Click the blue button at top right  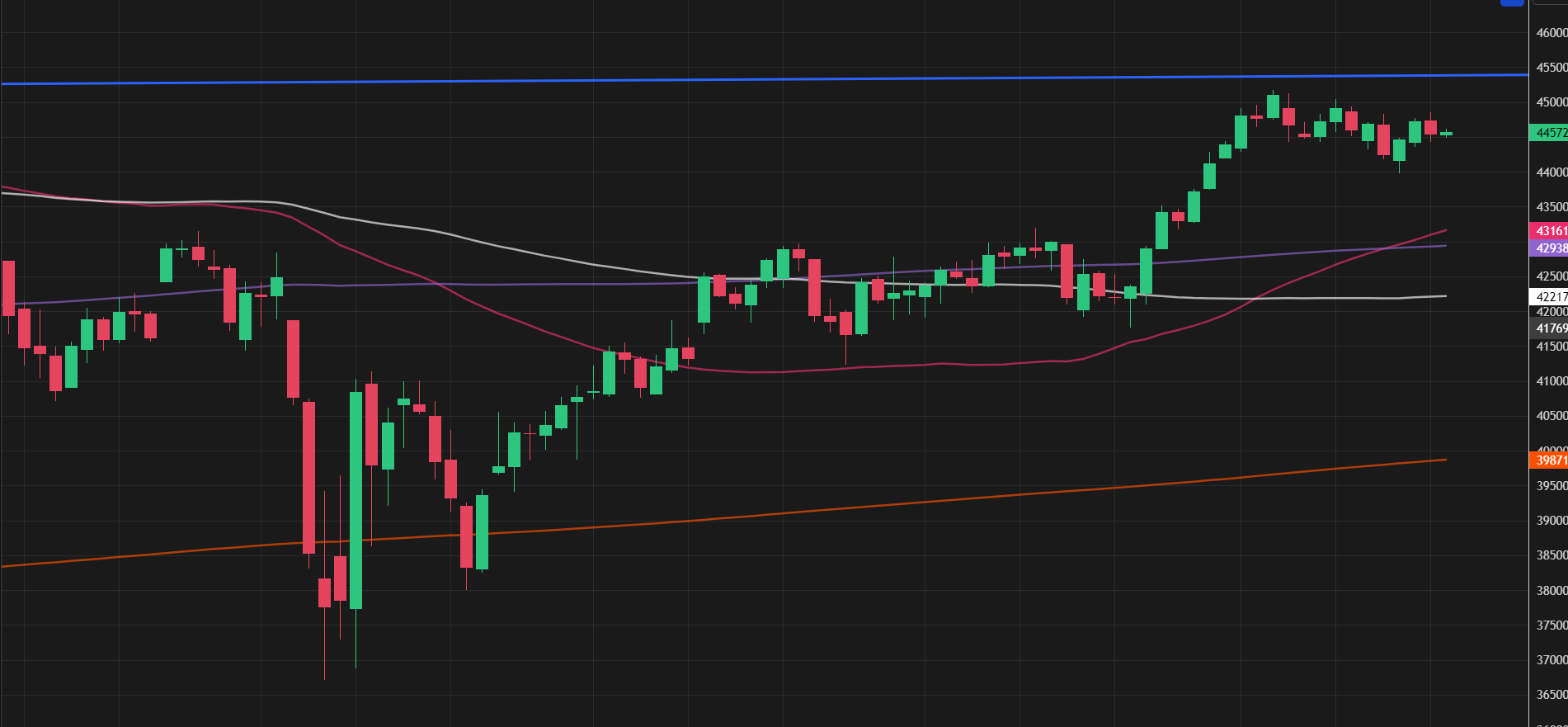coord(1511,2)
